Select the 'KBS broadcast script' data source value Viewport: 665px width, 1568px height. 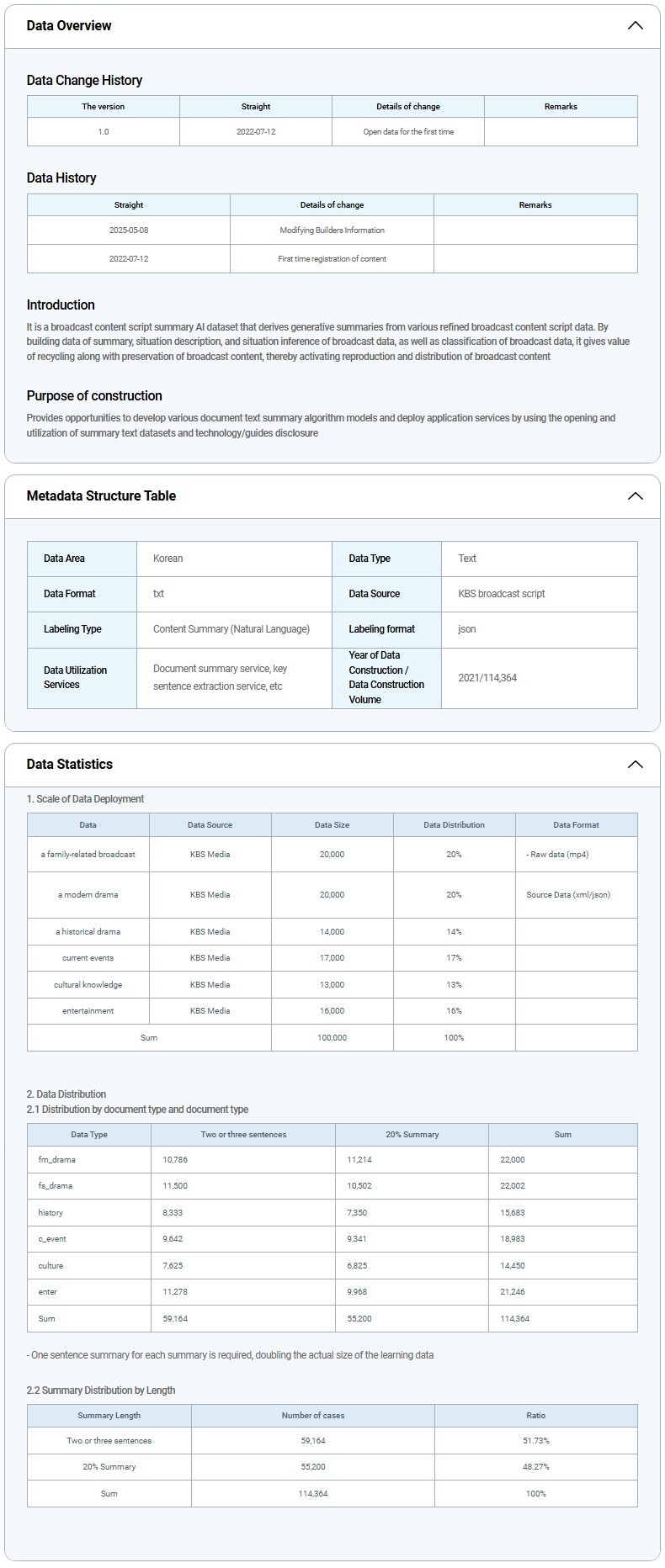[x=501, y=593]
